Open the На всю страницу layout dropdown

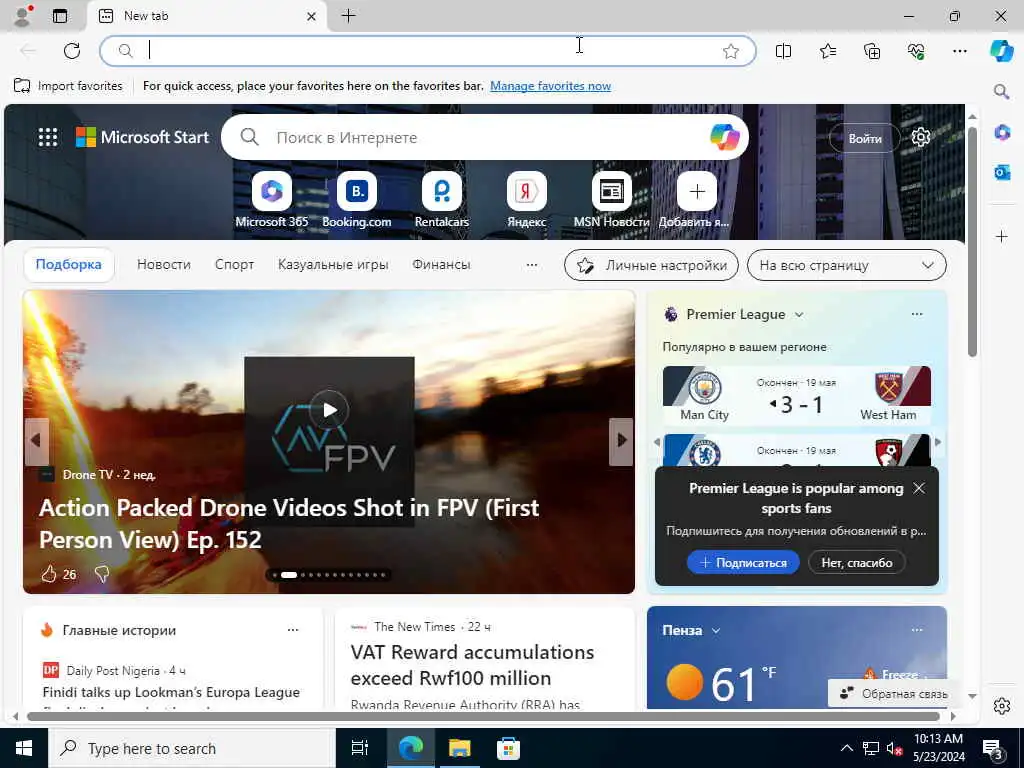point(846,265)
